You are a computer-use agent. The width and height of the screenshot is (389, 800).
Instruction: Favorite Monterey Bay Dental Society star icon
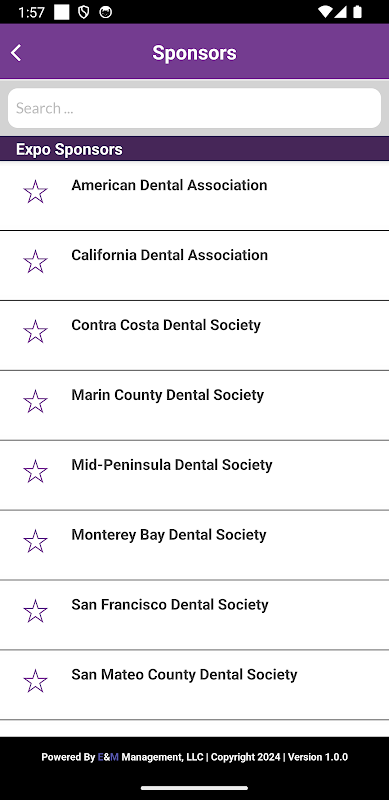(35, 541)
